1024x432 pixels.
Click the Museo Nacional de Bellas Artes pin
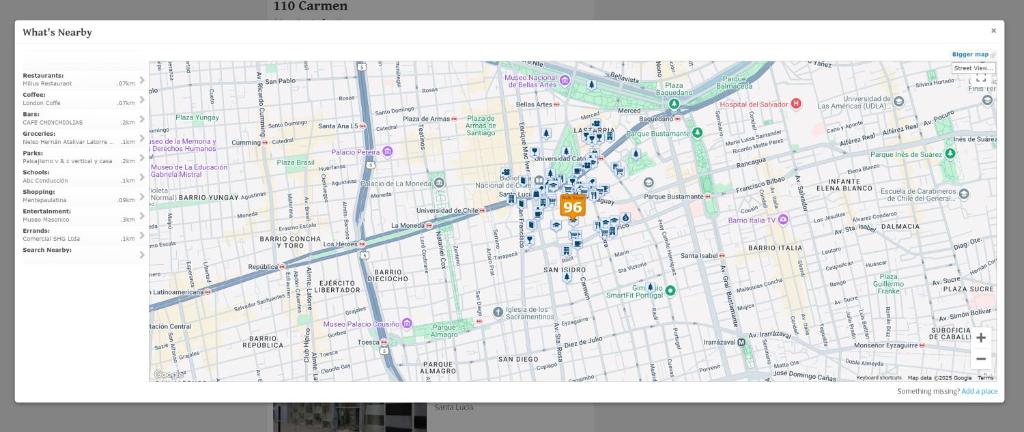564,80
